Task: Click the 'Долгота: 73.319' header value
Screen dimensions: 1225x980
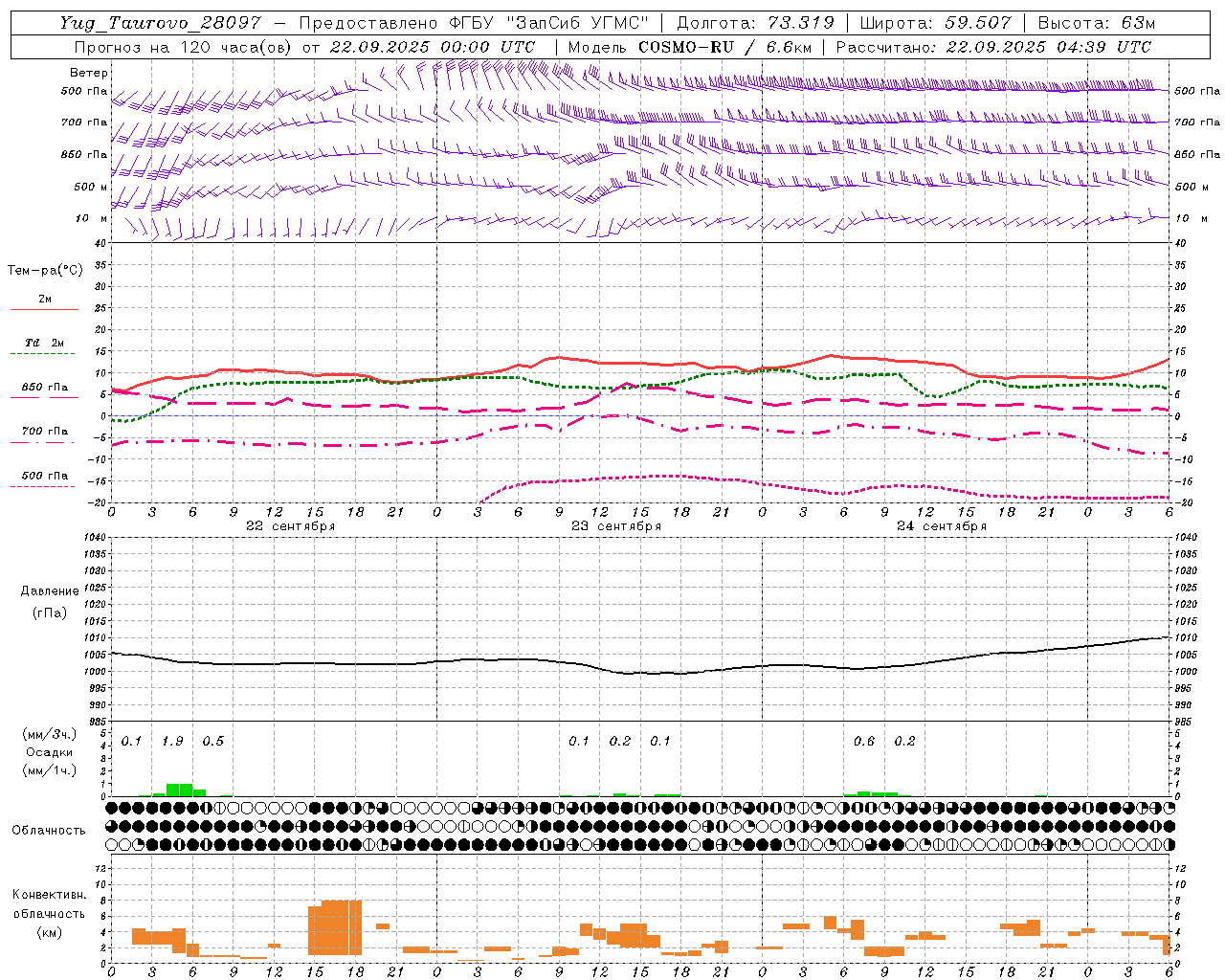Action: tap(755, 23)
